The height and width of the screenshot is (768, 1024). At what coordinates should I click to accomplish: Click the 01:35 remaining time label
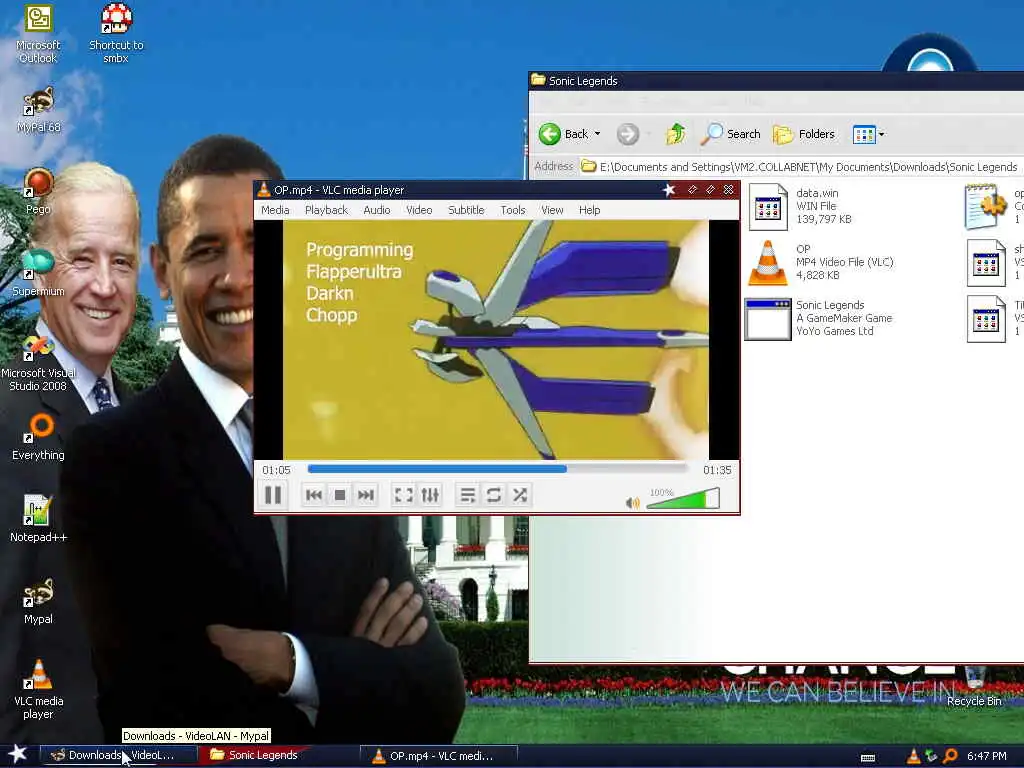tap(717, 470)
